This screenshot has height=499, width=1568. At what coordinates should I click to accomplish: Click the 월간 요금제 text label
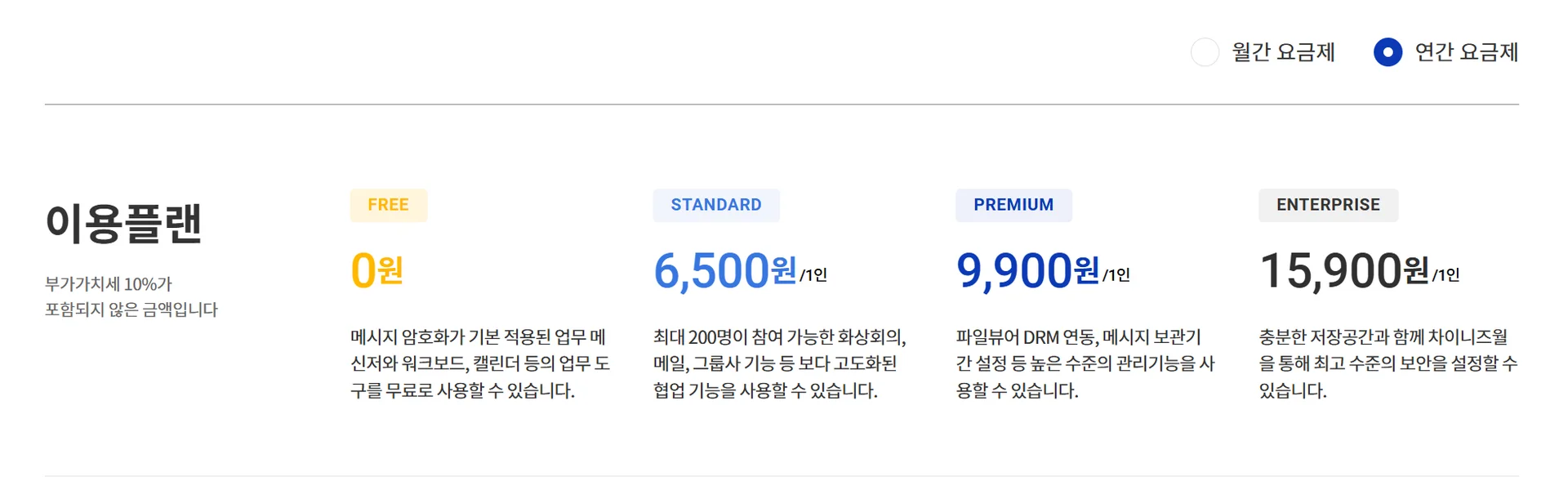click(x=1283, y=52)
